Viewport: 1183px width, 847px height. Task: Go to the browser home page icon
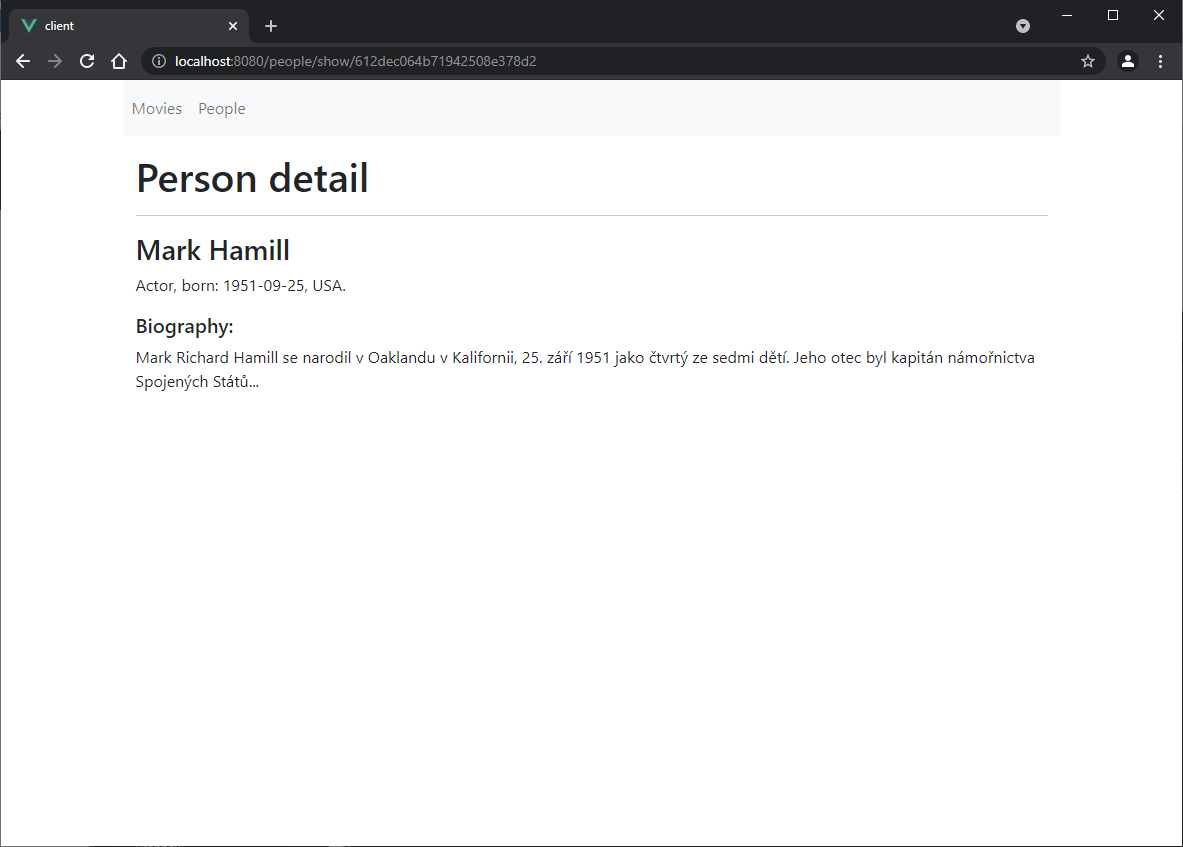point(119,61)
